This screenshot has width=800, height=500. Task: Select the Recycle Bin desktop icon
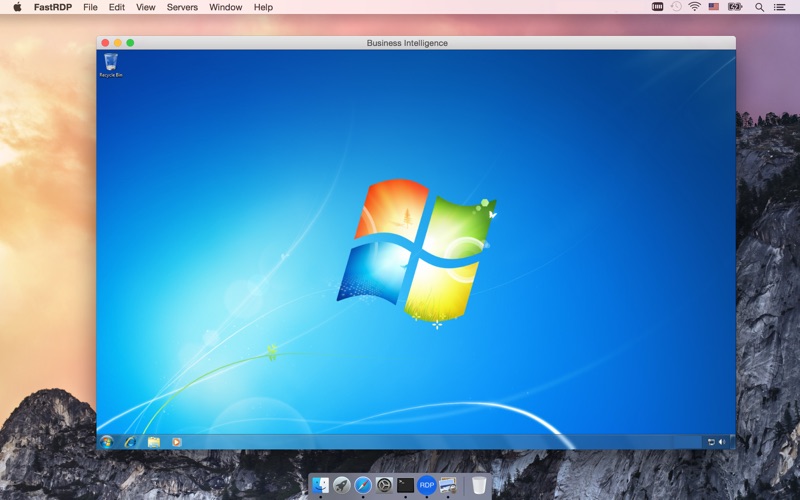(x=111, y=65)
